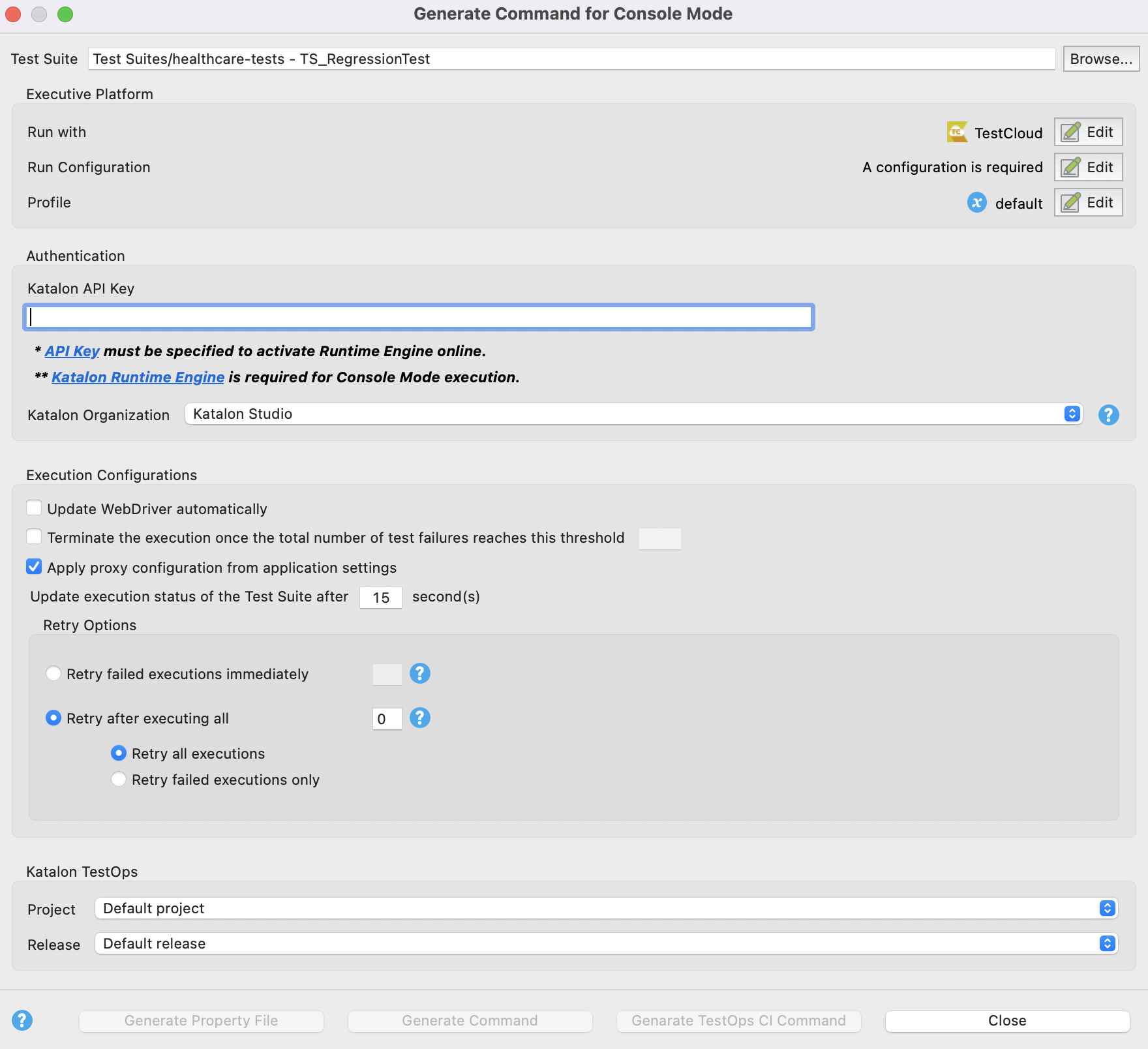Image resolution: width=1148 pixels, height=1049 pixels.
Task: Enable Terminate the execution at failure threshold
Action: click(34, 537)
